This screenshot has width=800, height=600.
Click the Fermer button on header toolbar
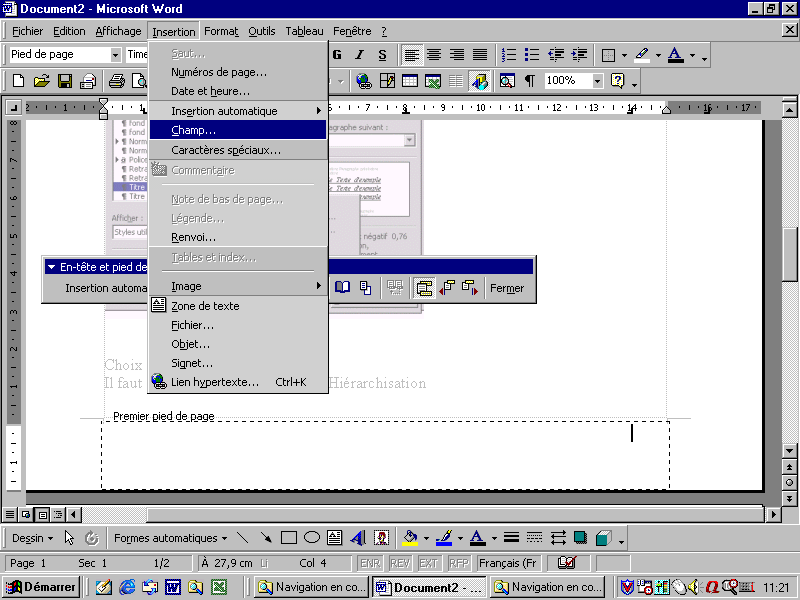tap(507, 288)
